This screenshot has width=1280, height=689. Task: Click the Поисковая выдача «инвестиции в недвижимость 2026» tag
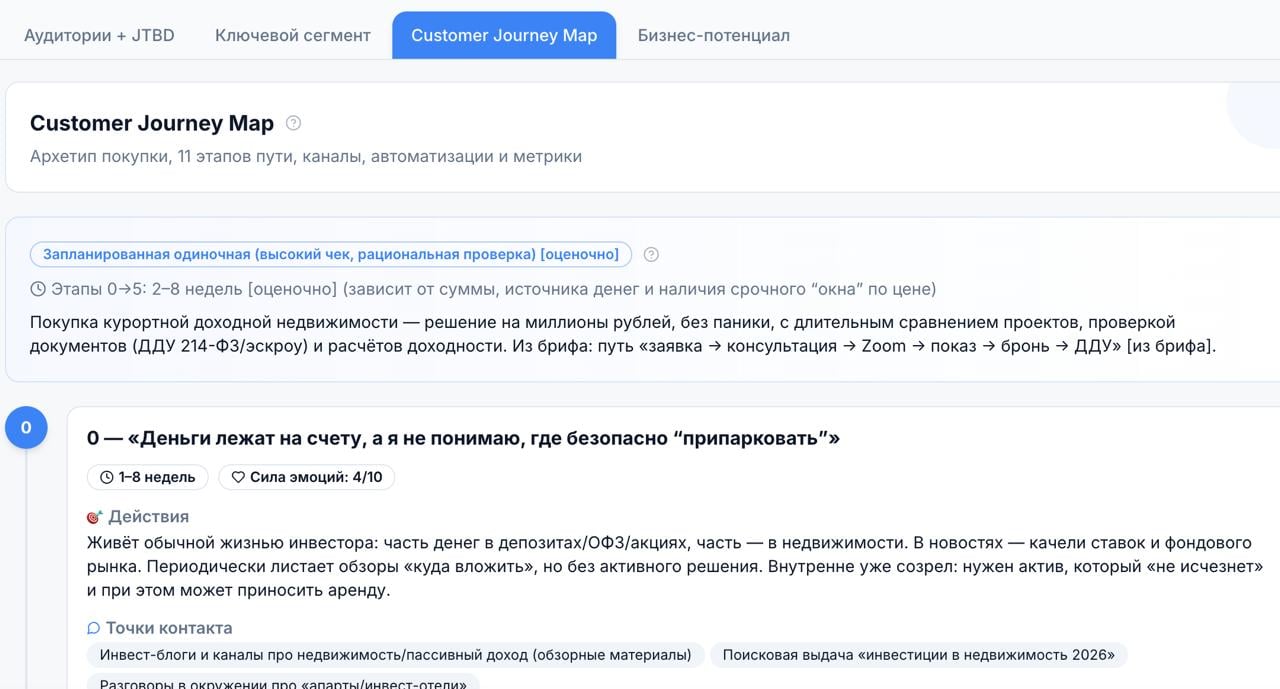tap(919, 655)
